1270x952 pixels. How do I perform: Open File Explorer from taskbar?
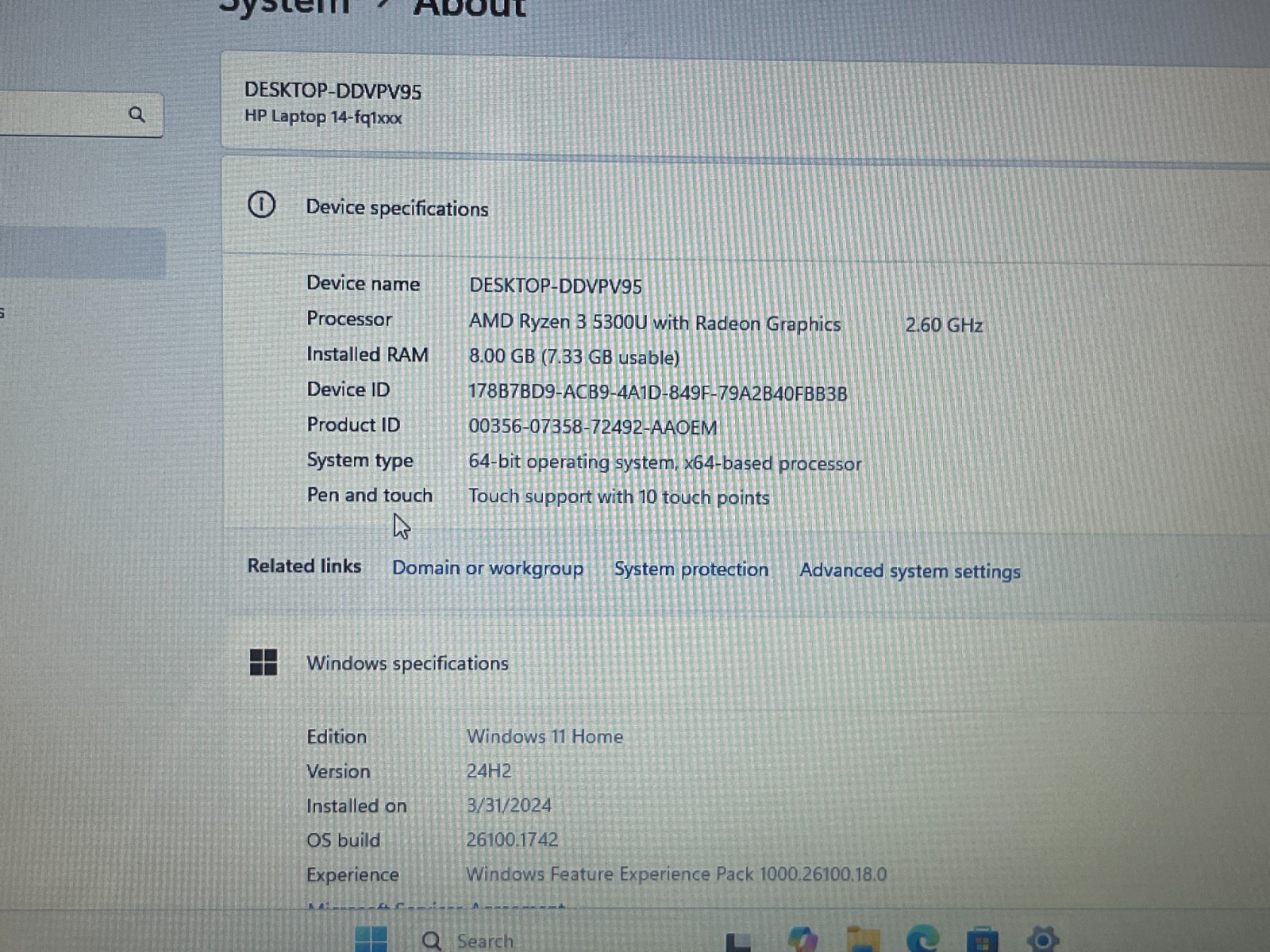coord(864,940)
